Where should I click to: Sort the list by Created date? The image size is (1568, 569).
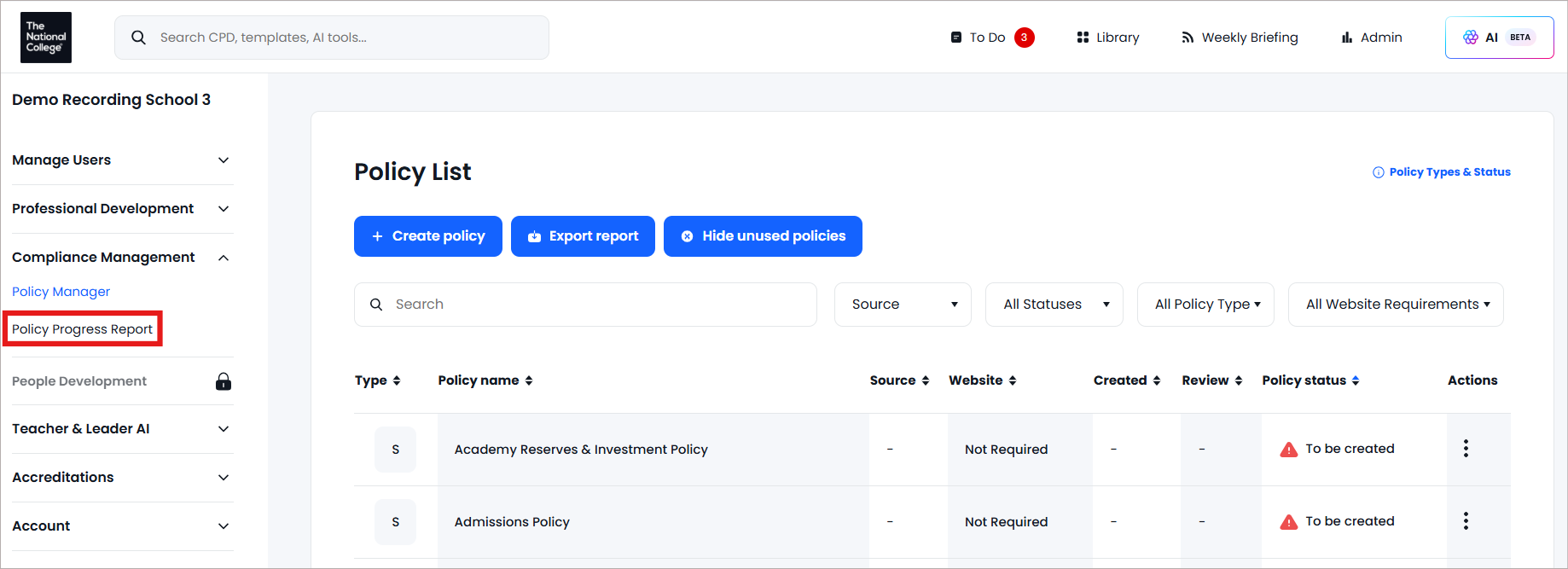1126,380
